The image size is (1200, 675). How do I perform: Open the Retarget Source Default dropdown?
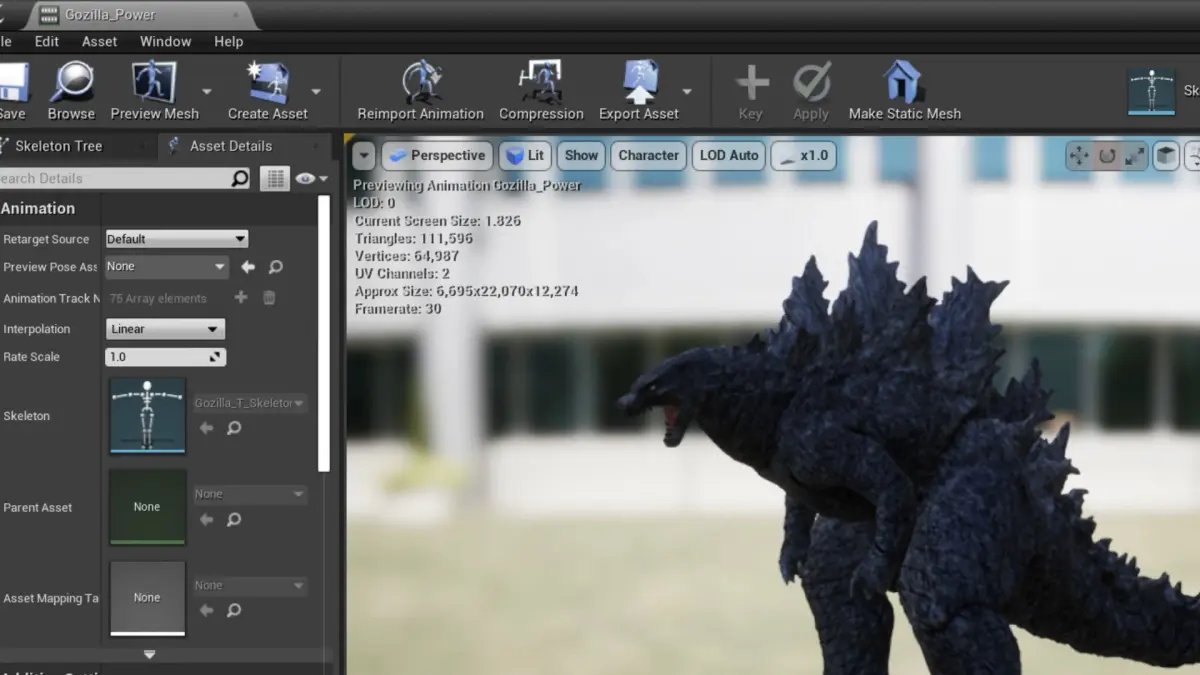[x=177, y=239]
